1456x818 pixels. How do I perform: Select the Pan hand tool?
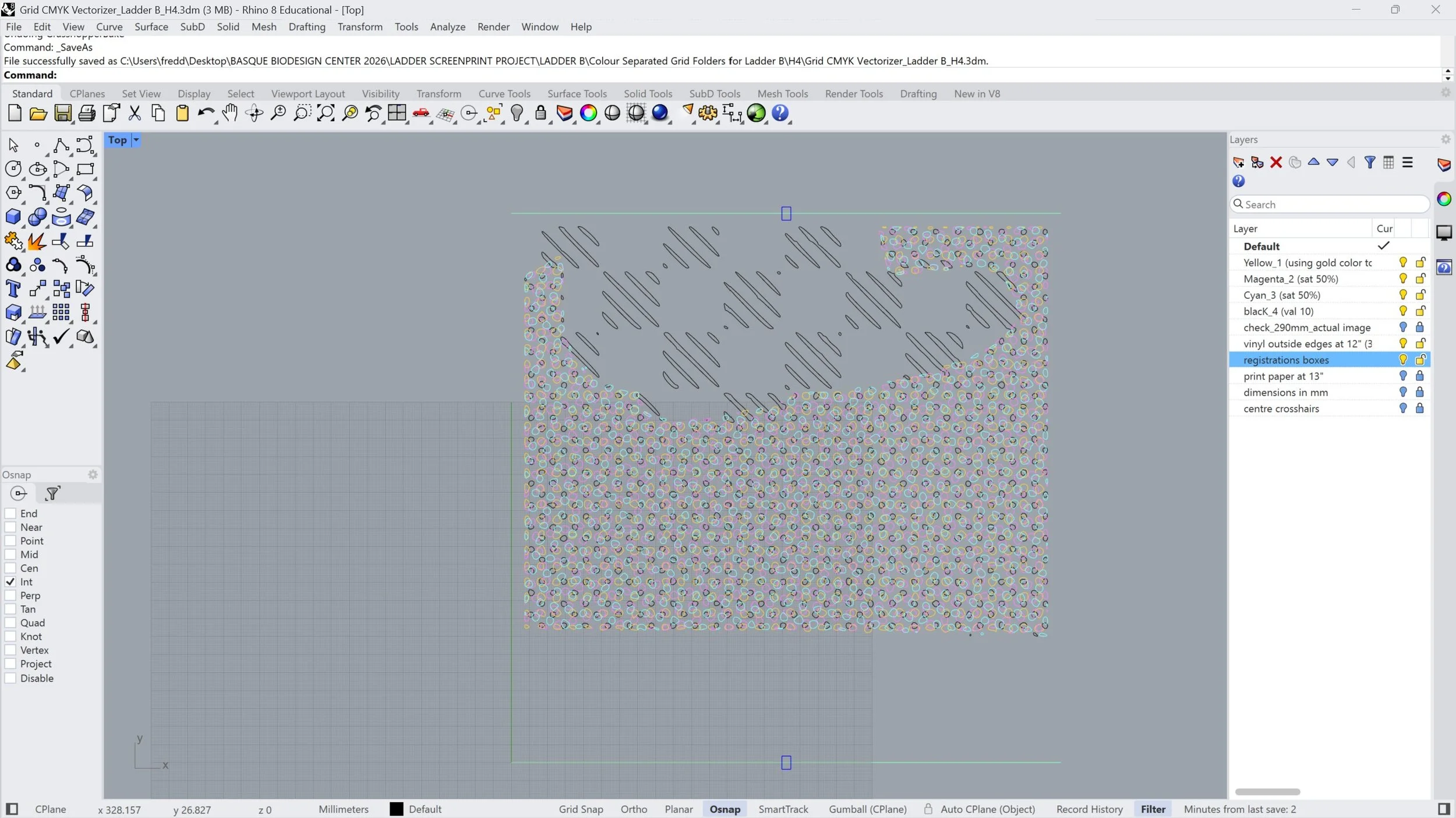point(230,113)
